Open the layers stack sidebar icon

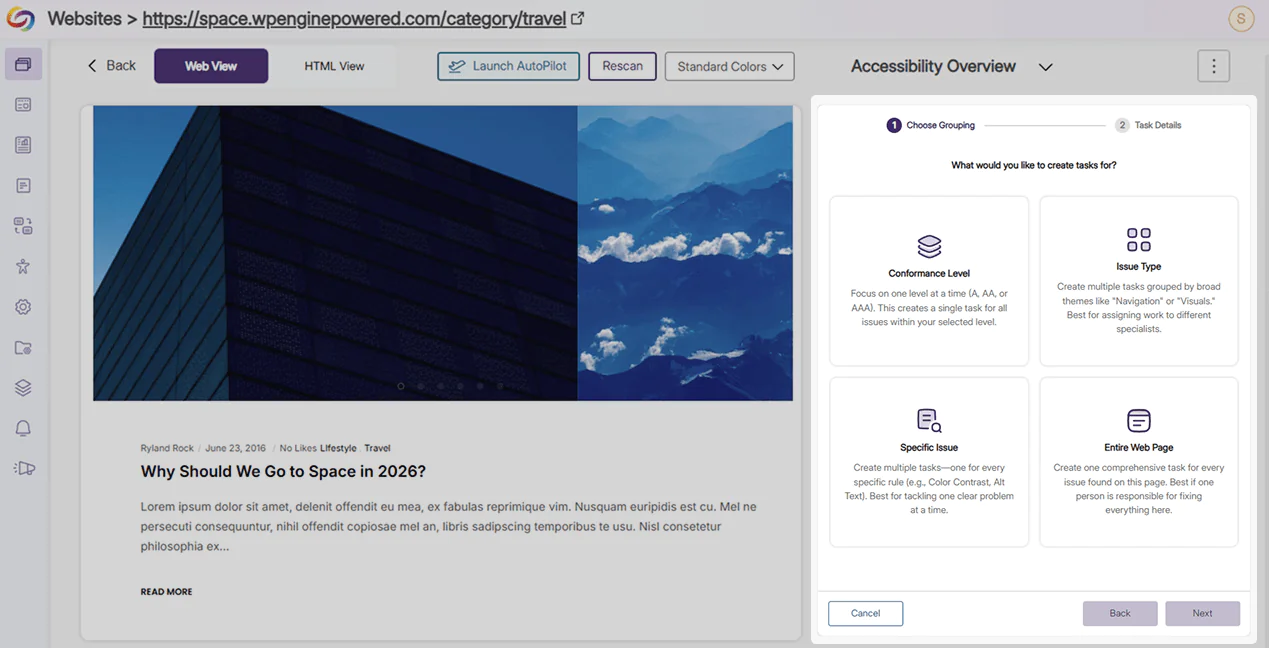[x=22, y=387]
